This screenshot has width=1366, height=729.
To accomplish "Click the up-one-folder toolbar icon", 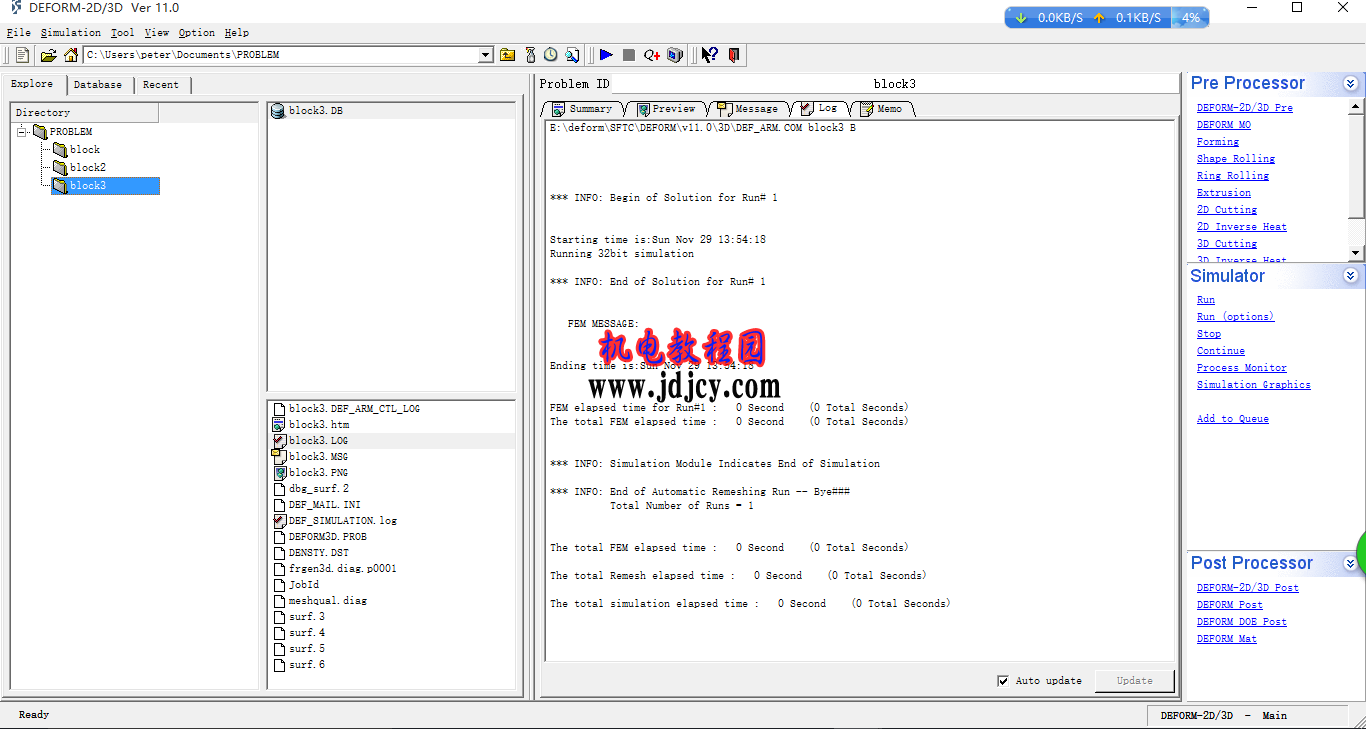I will click(508, 55).
